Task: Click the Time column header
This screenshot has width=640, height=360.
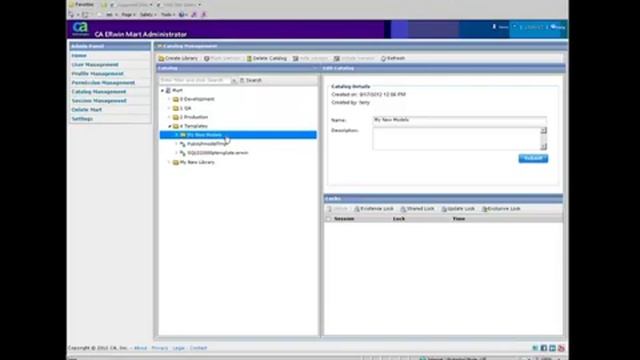Action: click(x=459, y=219)
